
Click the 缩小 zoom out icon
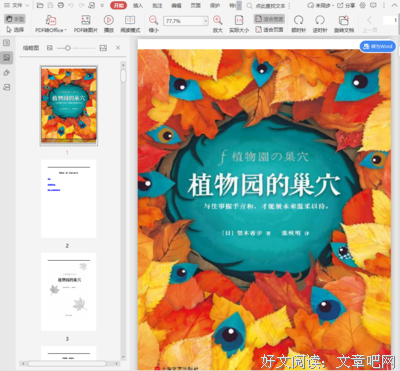(153, 20)
